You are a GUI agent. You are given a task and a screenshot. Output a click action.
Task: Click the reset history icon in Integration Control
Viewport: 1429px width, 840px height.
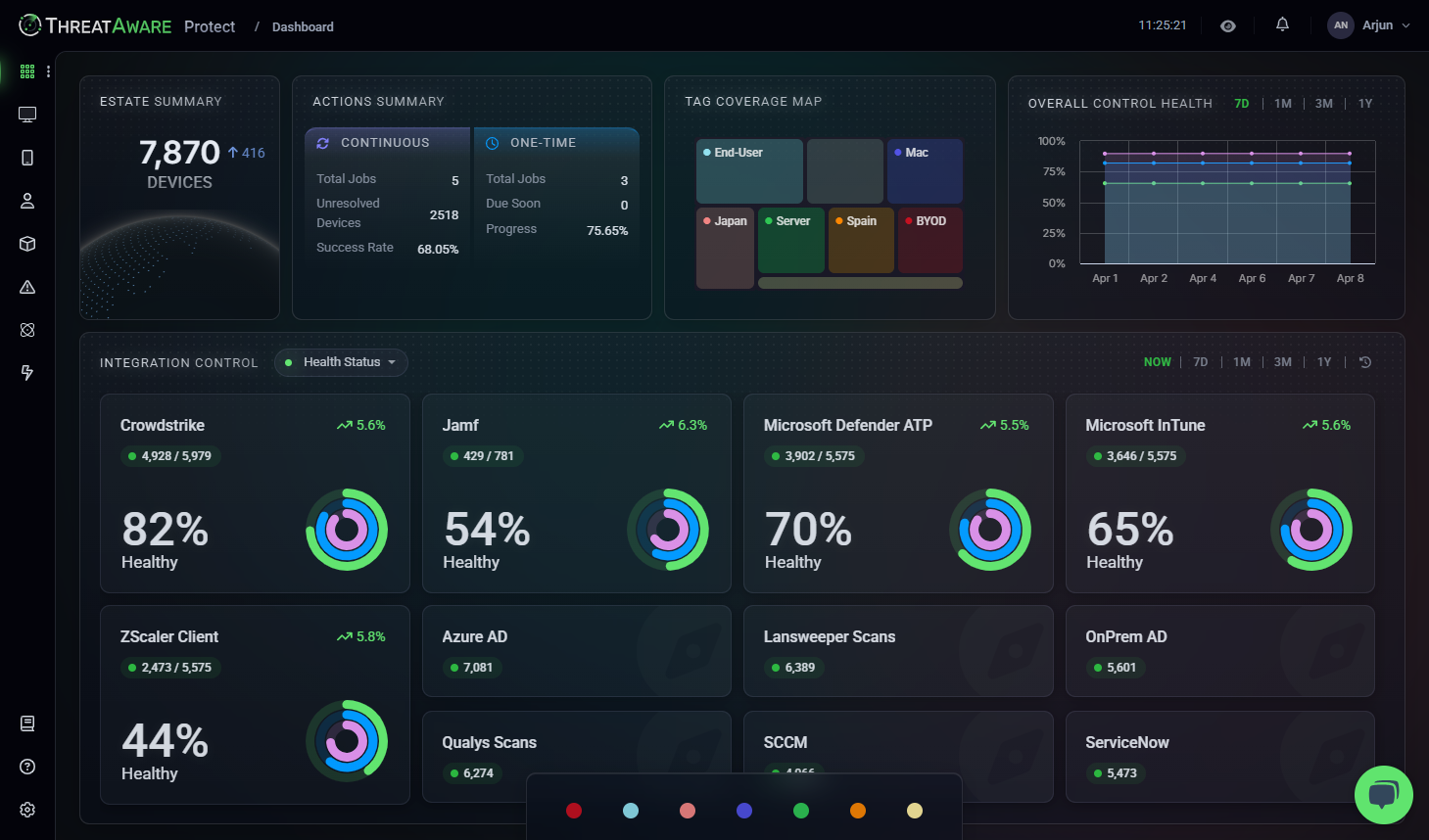[1364, 362]
